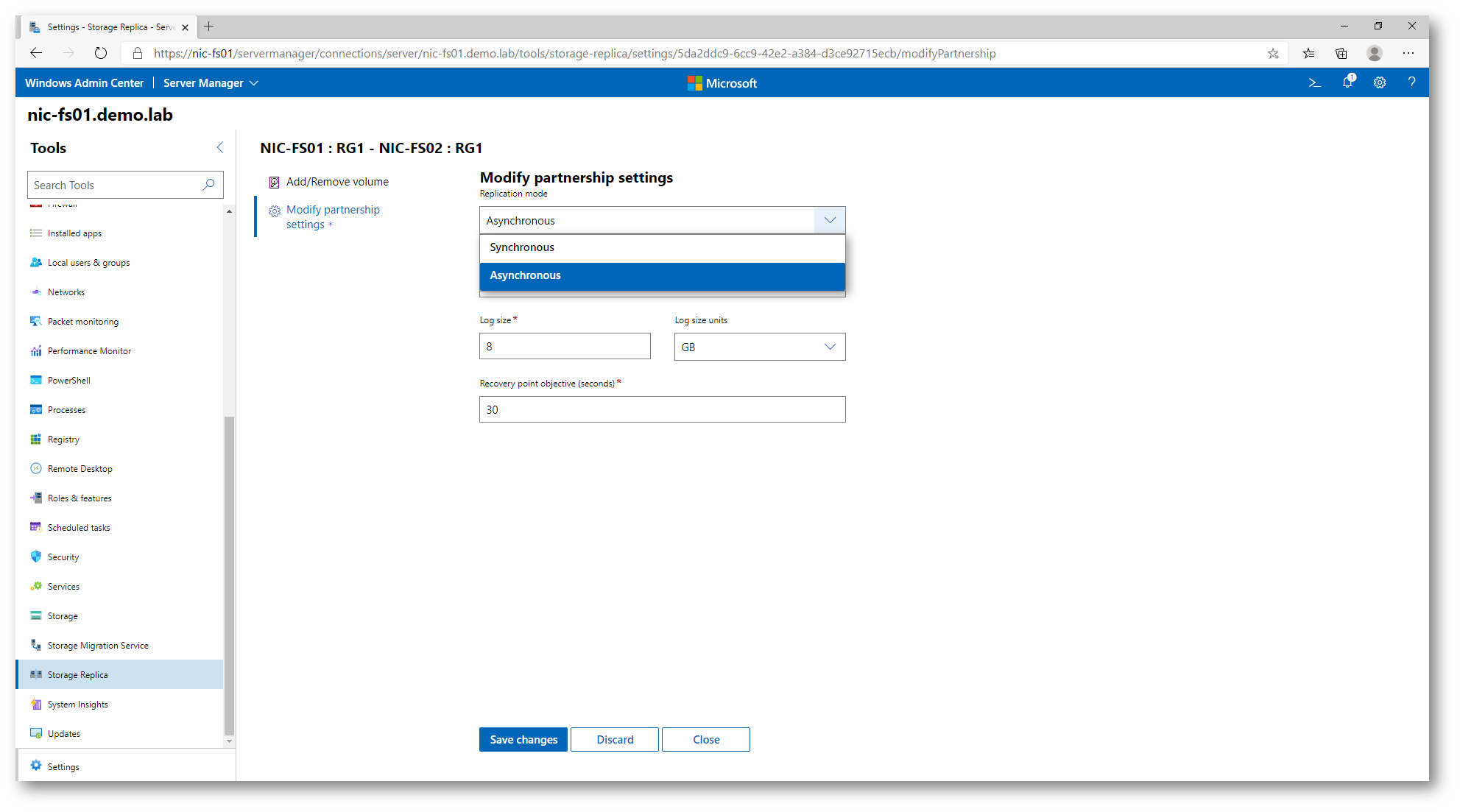This screenshot has height=812, width=1460.
Task: Open the PowerShell console icon in header
Action: (x=1314, y=82)
